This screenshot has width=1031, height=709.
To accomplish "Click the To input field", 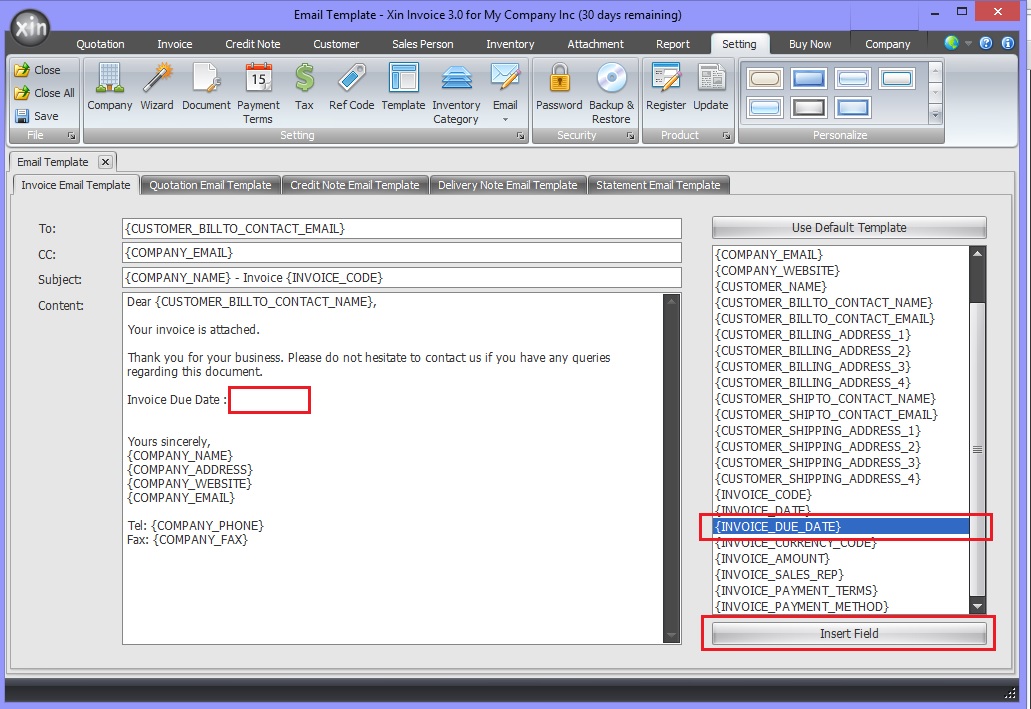I will 402,229.
